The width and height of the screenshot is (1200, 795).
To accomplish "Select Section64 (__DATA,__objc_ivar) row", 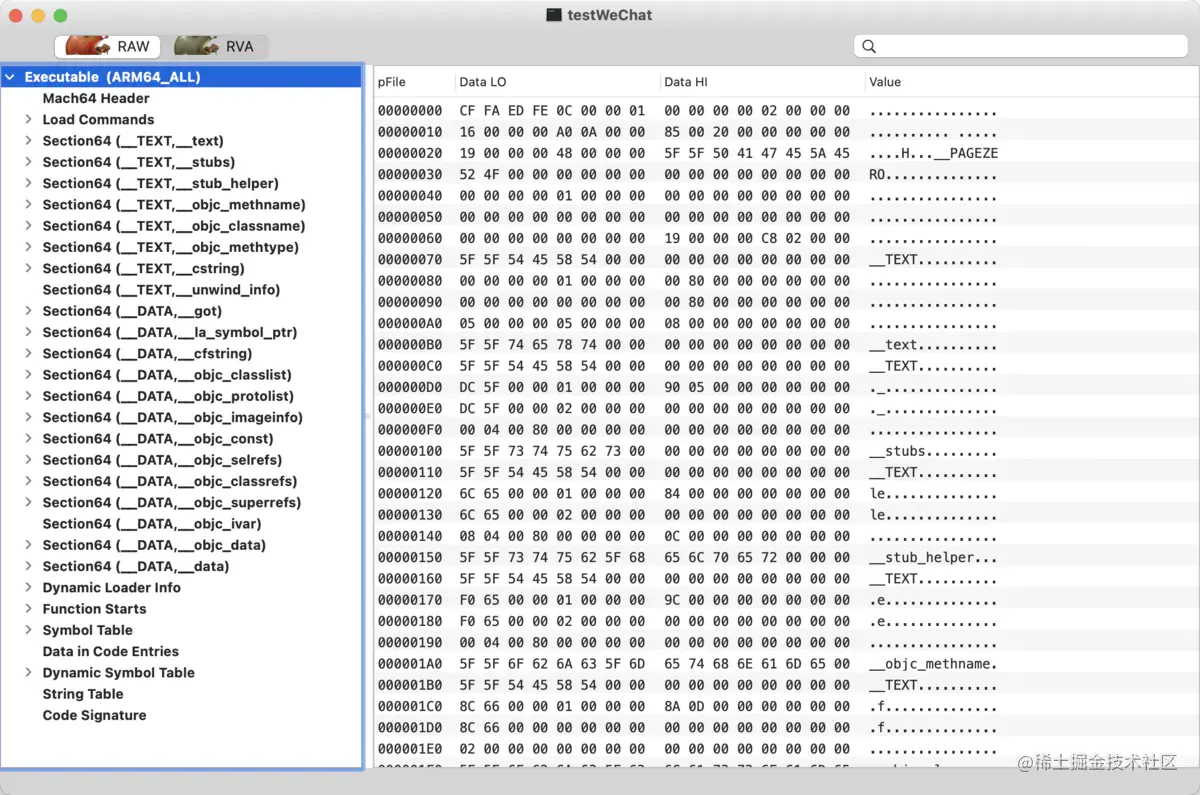I will click(182, 524).
